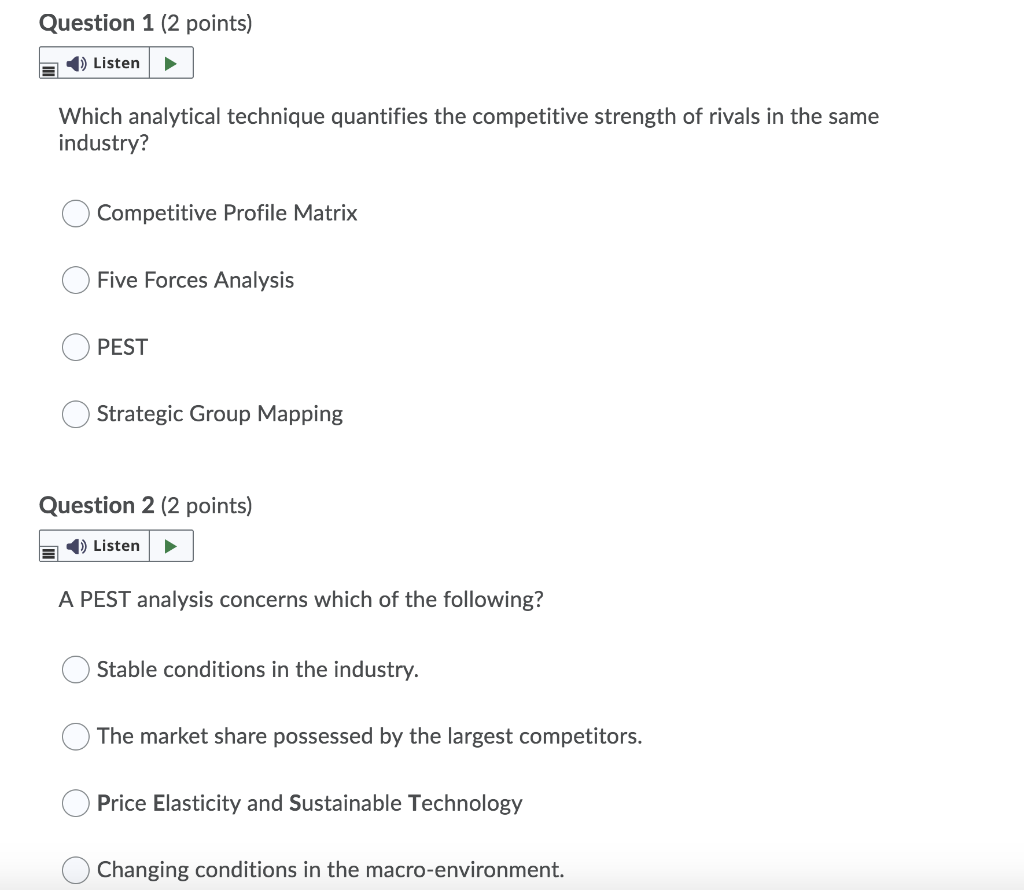Viewport: 1024px width, 890px height.
Task: Choose 'Stable conditions in the industry' option
Action: [x=75, y=669]
